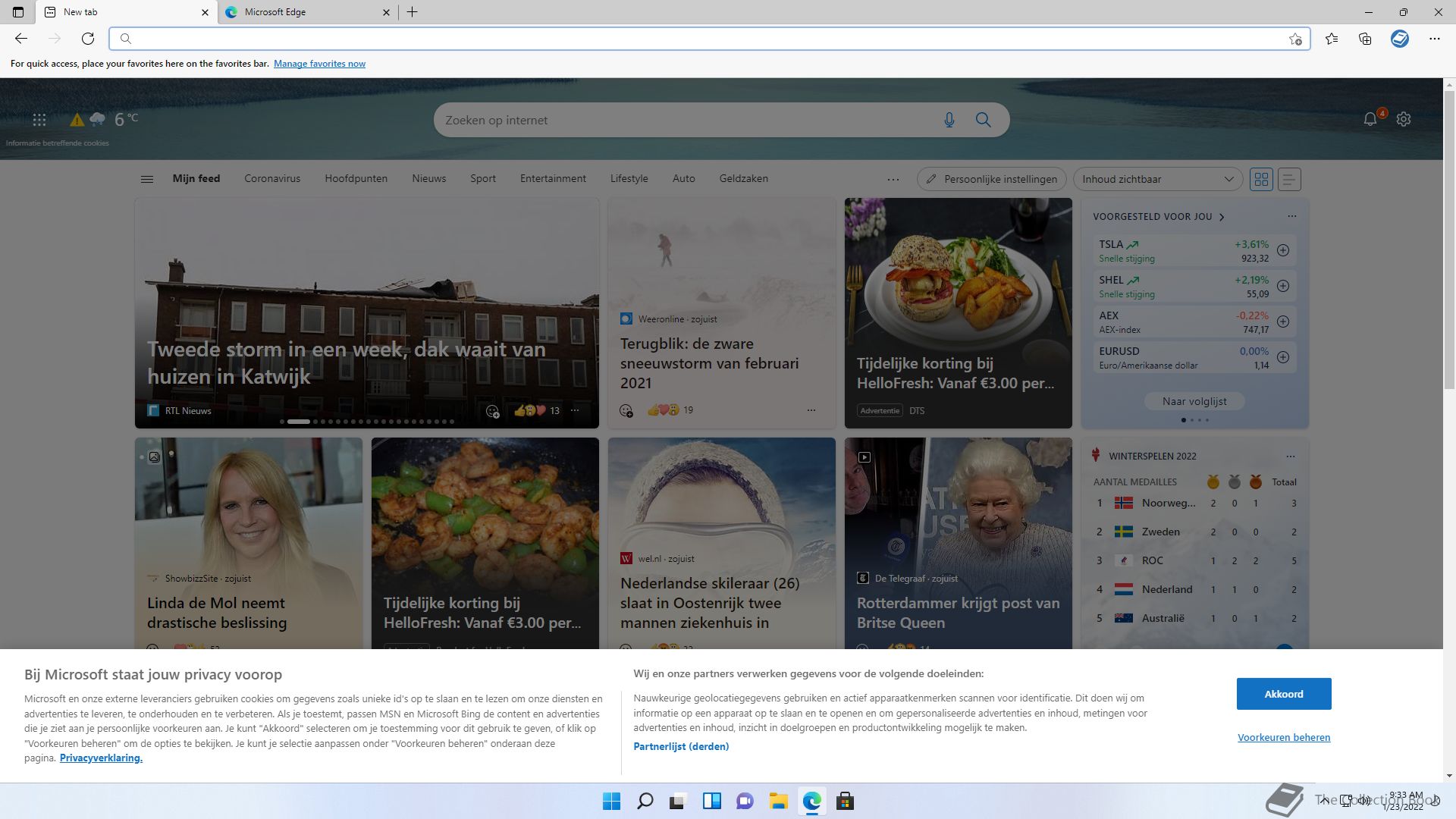This screenshot has height=819, width=1456.
Task: Open File Explorer from taskbar
Action: [779, 801]
